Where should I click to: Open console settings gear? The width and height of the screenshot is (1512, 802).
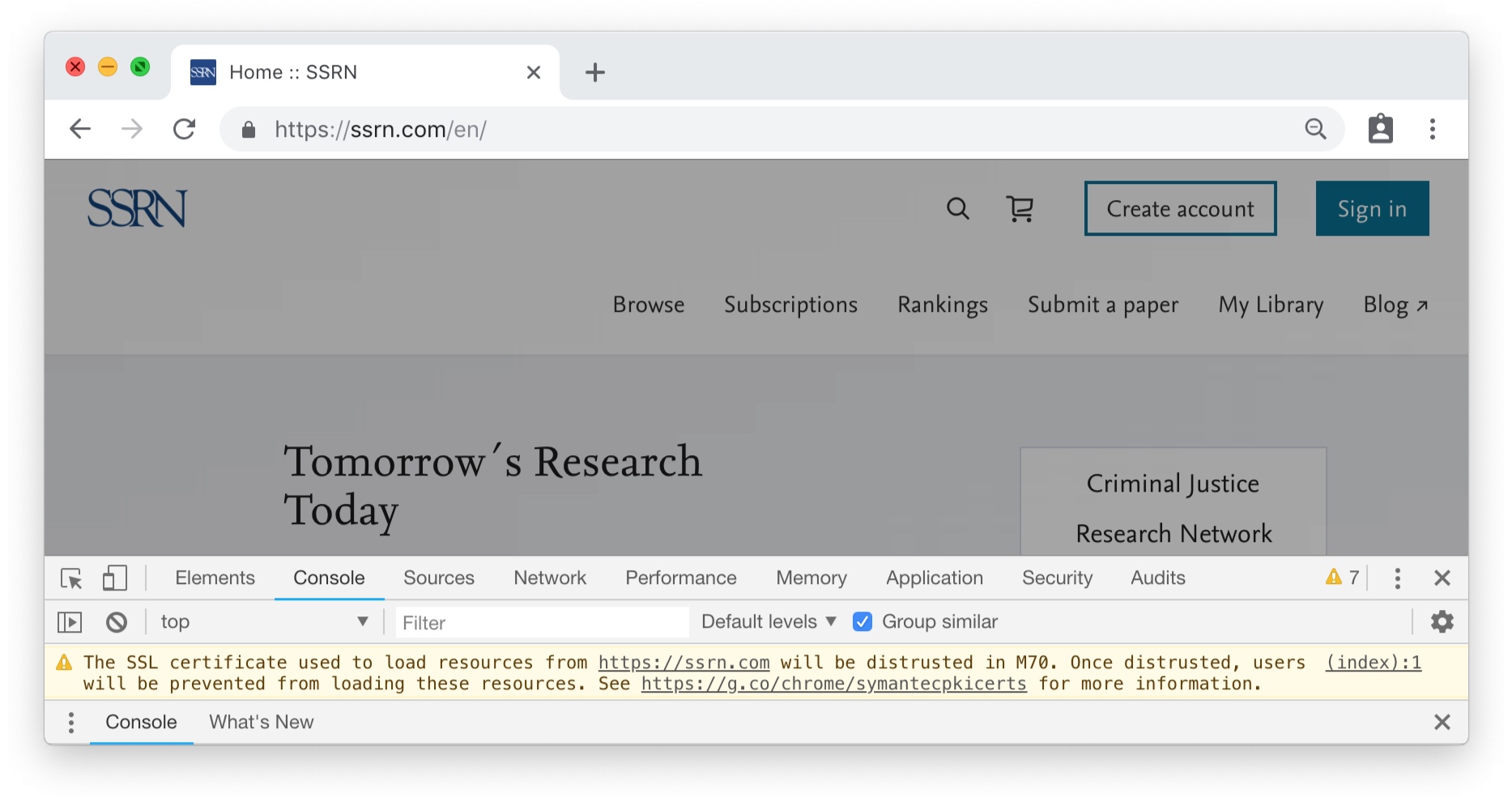[1442, 622]
